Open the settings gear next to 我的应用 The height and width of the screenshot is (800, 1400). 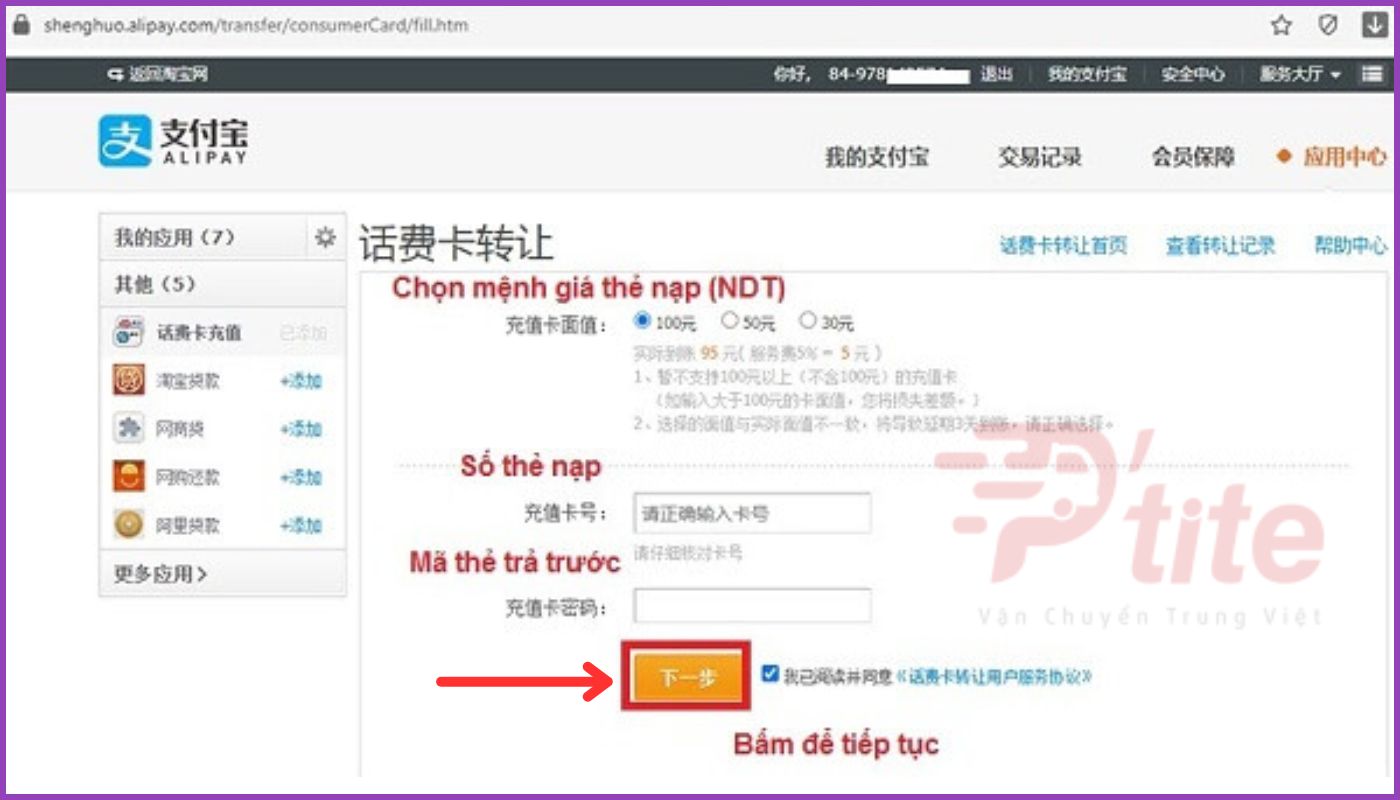[x=325, y=238]
